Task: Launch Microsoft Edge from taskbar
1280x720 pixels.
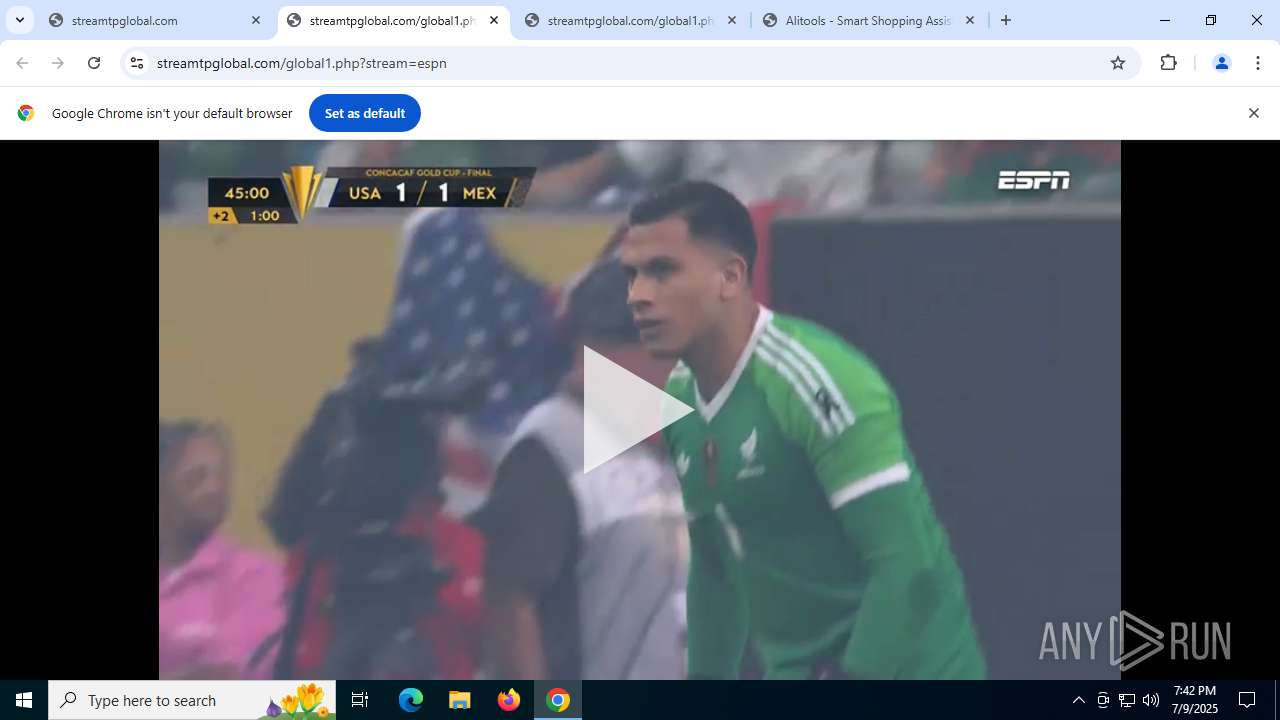Action: point(411,700)
